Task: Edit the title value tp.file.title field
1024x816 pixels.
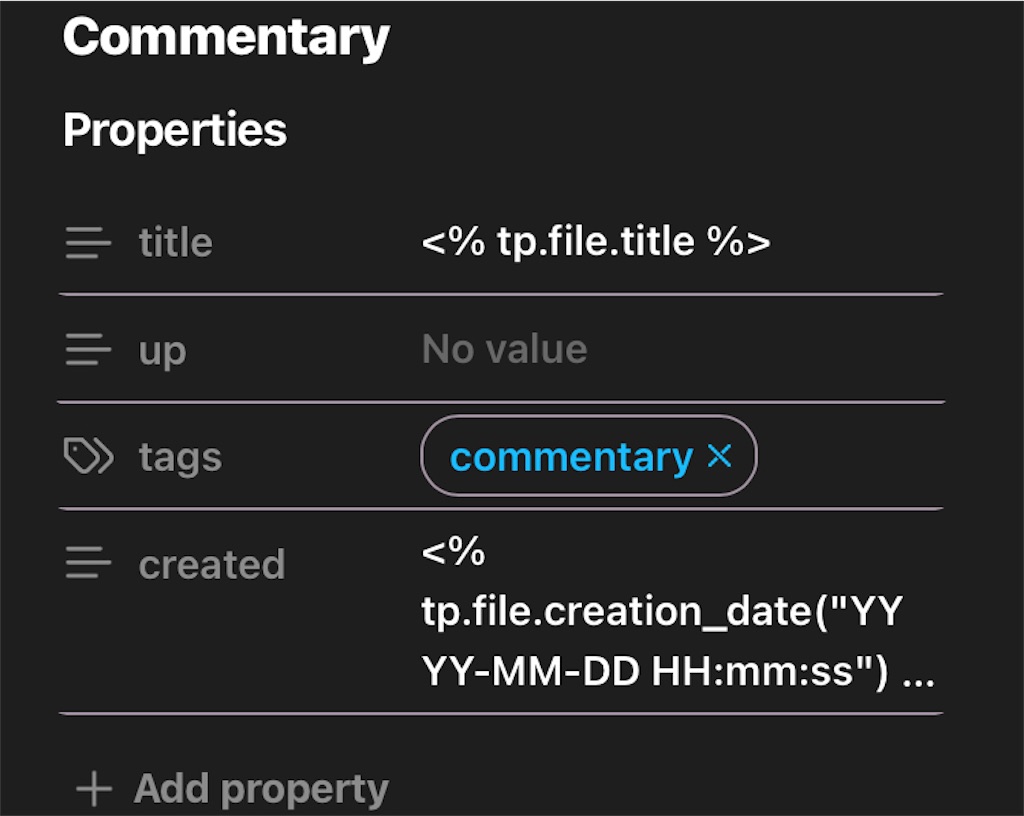Action: pyautogui.click(x=596, y=242)
